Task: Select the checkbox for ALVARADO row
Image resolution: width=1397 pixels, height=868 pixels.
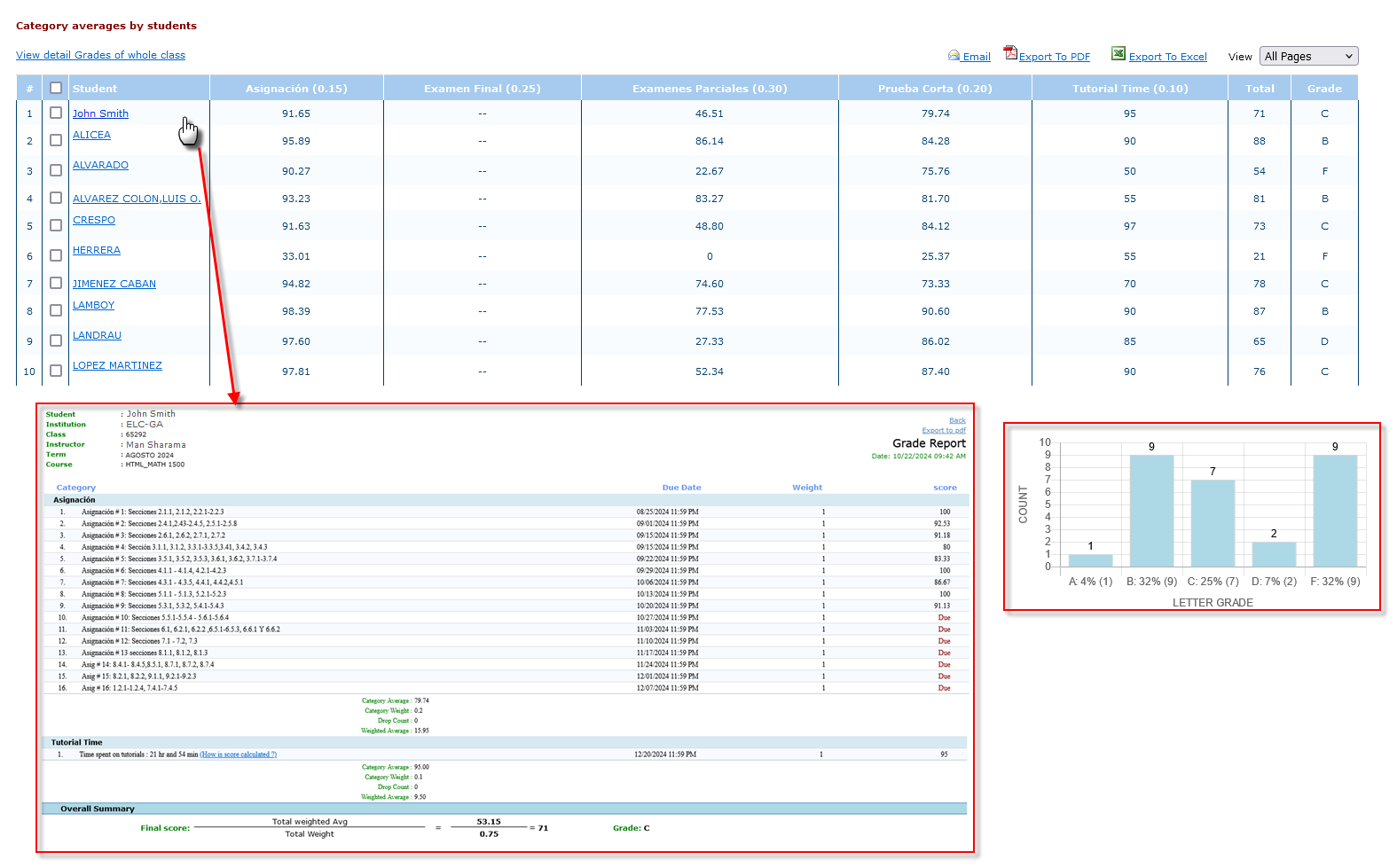Action: point(56,170)
